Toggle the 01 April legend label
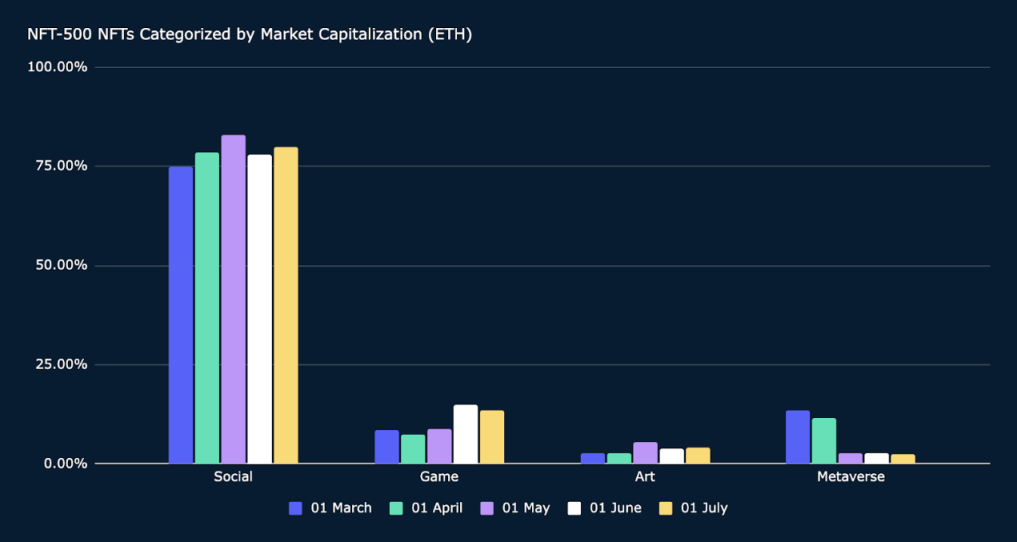The height and width of the screenshot is (542, 1017). pyautogui.click(x=437, y=508)
